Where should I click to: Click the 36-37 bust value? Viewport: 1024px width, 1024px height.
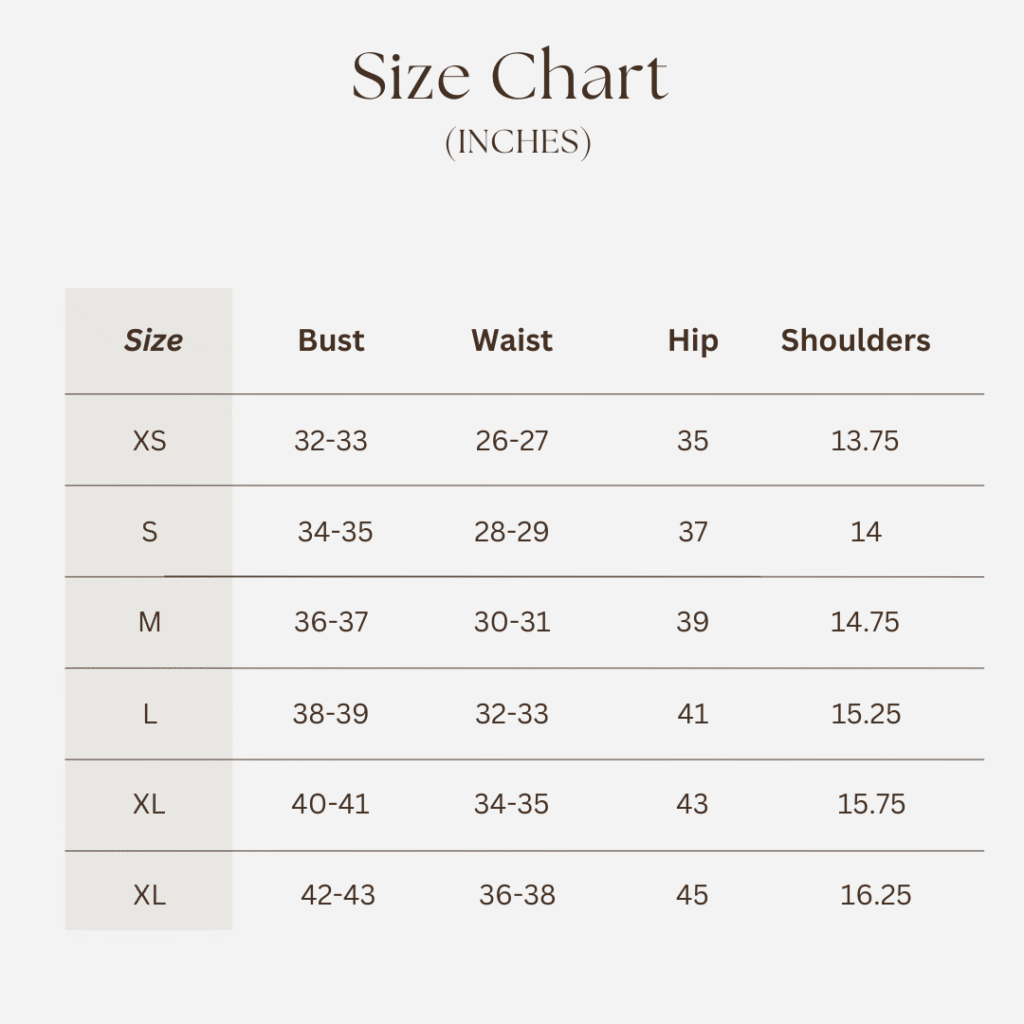(x=331, y=623)
